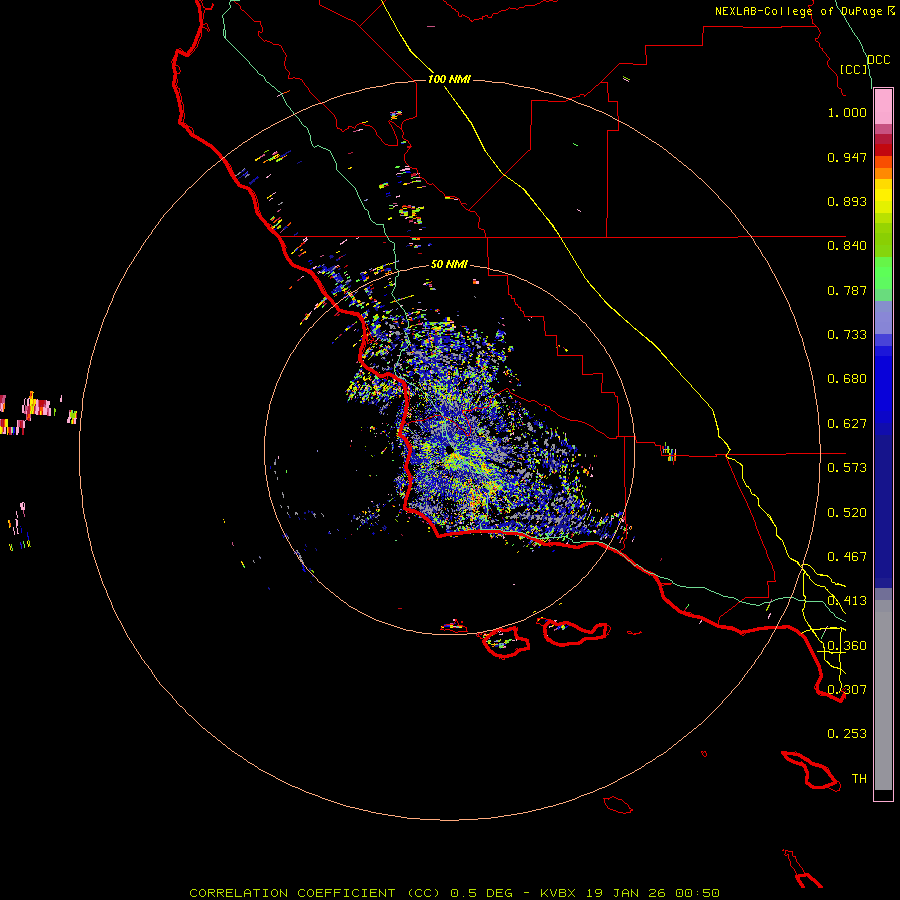Click the 0.680 scale value
Screen dimensions: 900x900
point(847,379)
